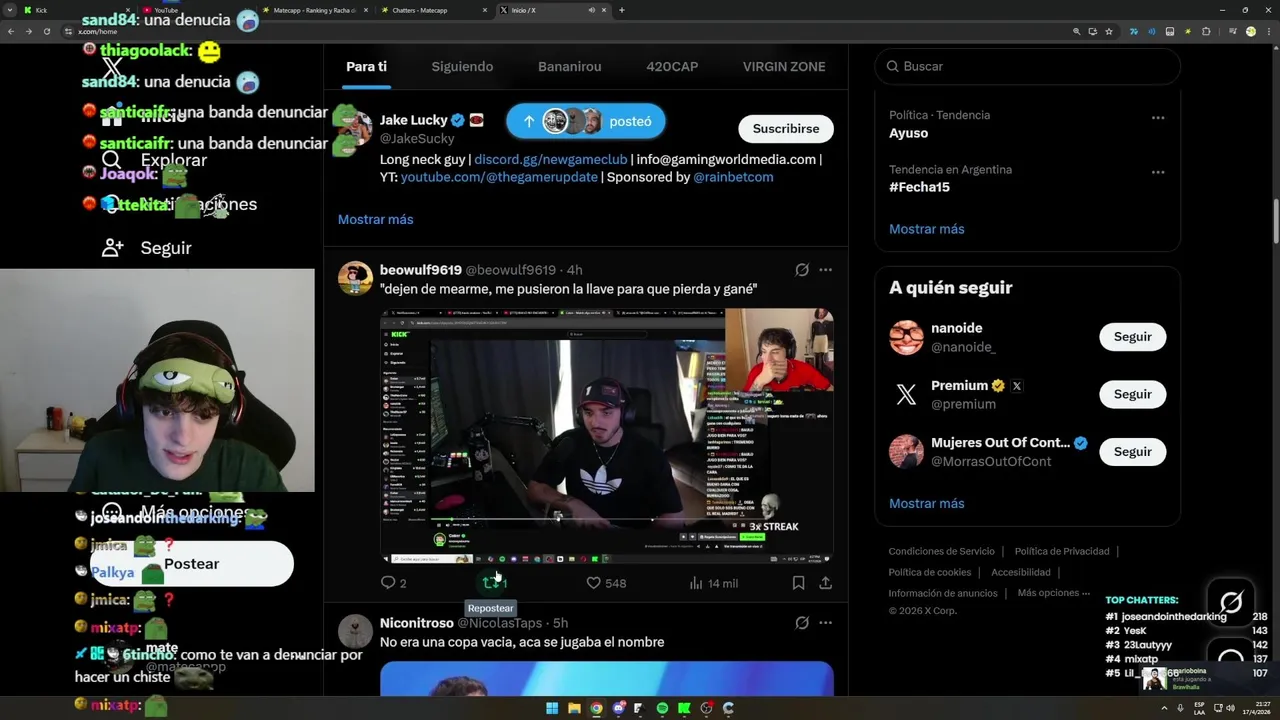The height and width of the screenshot is (720, 1280).
Task: Open the Seguir sidebar item
Action: click(147, 248)
